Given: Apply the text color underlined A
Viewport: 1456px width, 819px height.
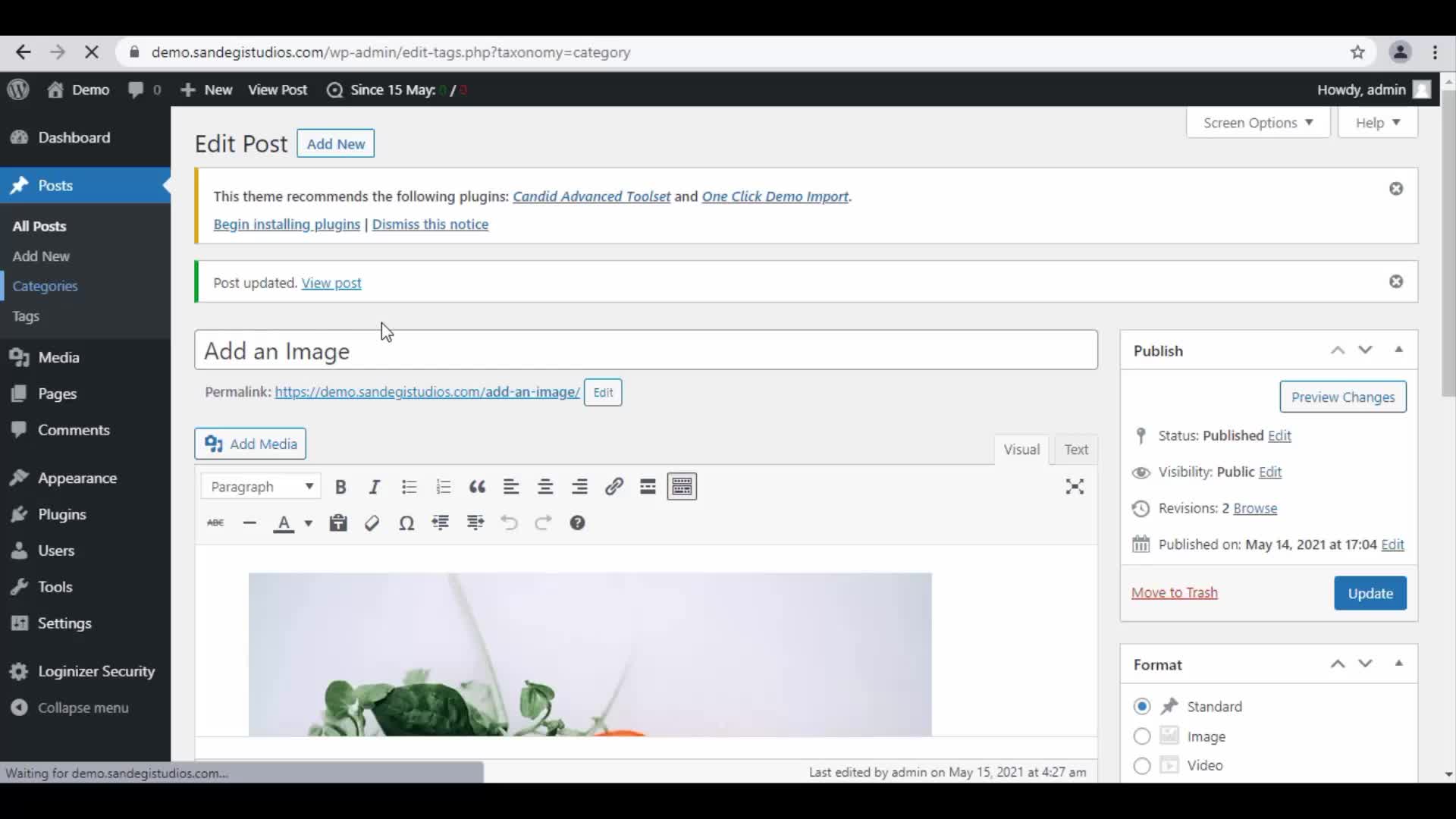Looking at the screenshot, I should [284, 523].
